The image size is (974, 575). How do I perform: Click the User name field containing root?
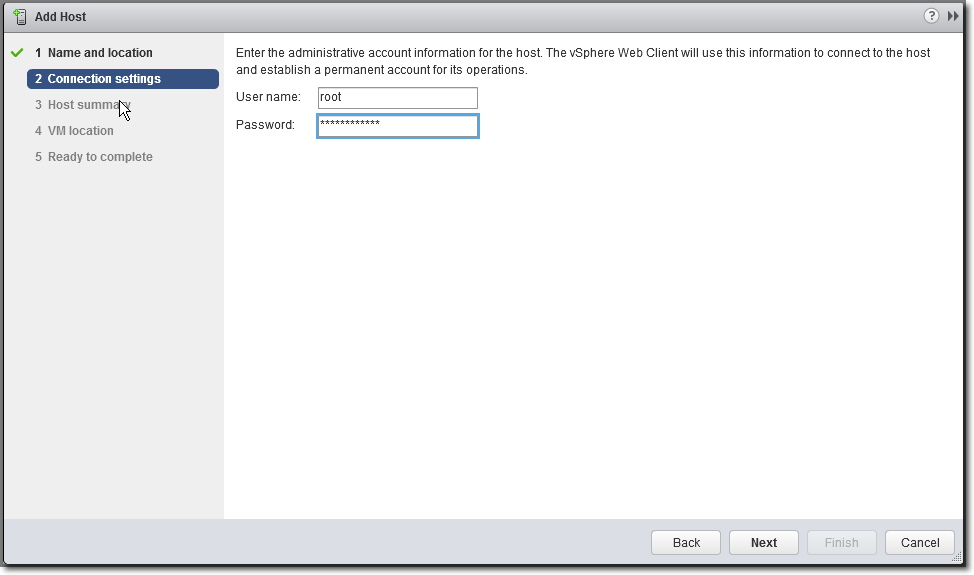pyautogui.click(x=398, y=97)
